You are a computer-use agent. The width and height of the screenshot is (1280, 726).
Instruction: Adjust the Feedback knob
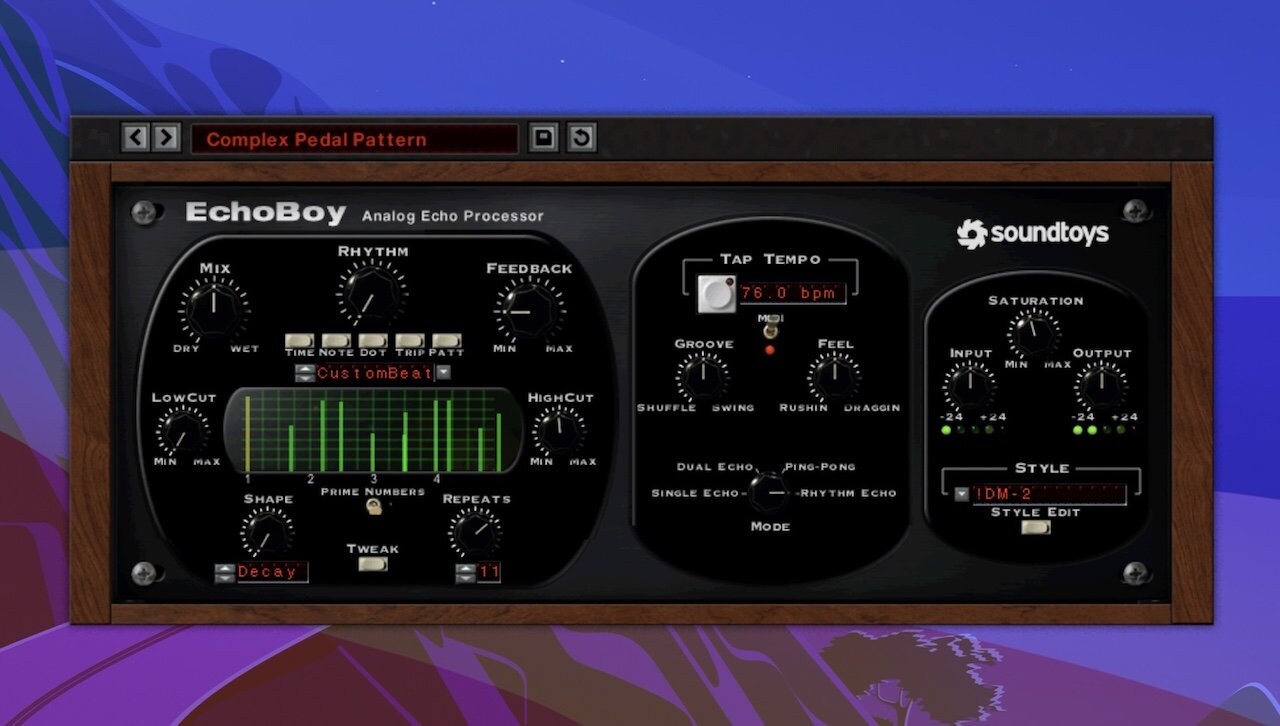[x=529, y=311]
